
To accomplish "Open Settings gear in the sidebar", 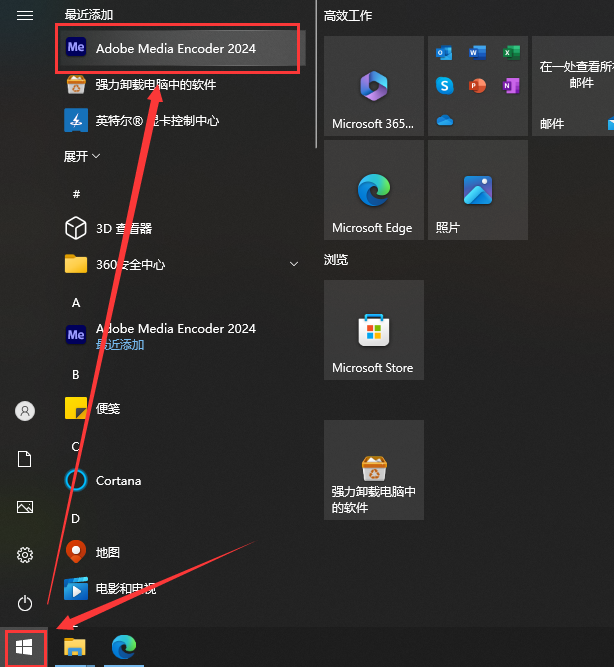I will (25, 555).
